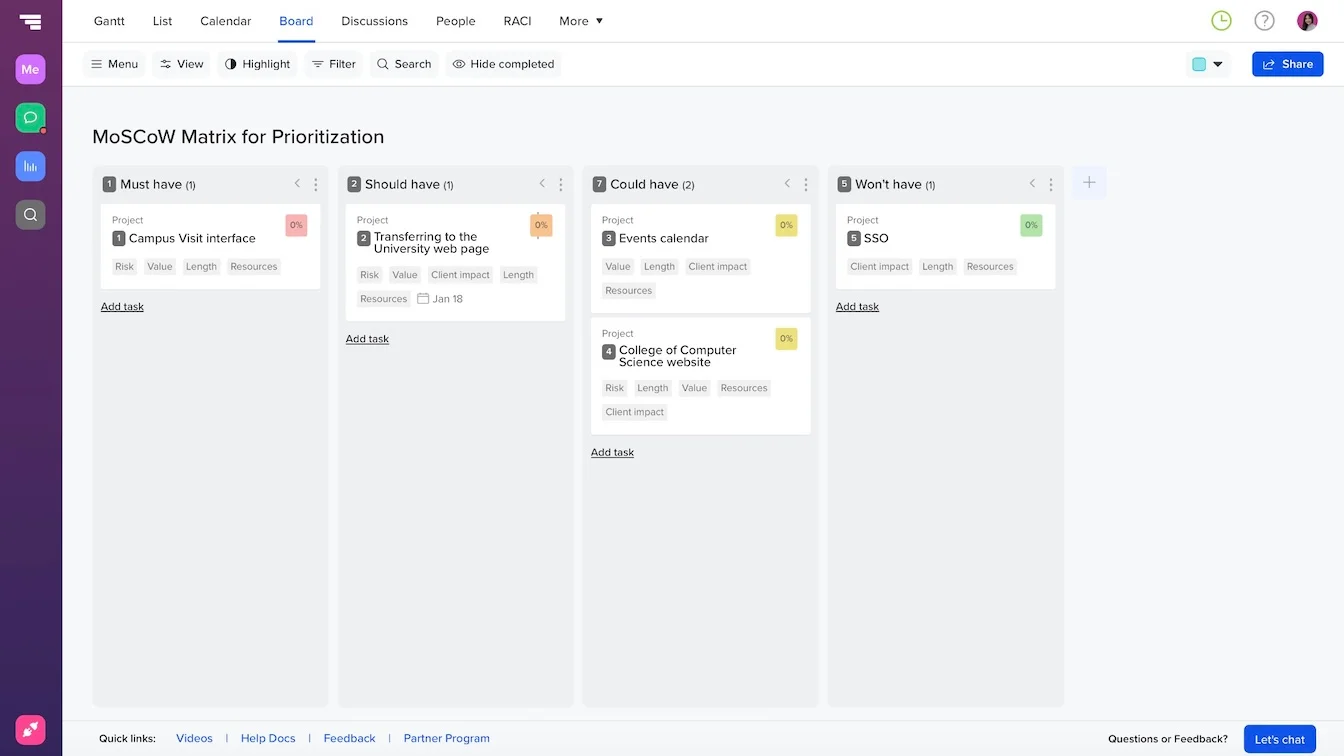The width and height of the screenshot is (1344, 756).
Task: Click the teal color swatch
Action: coord(1199,63)
